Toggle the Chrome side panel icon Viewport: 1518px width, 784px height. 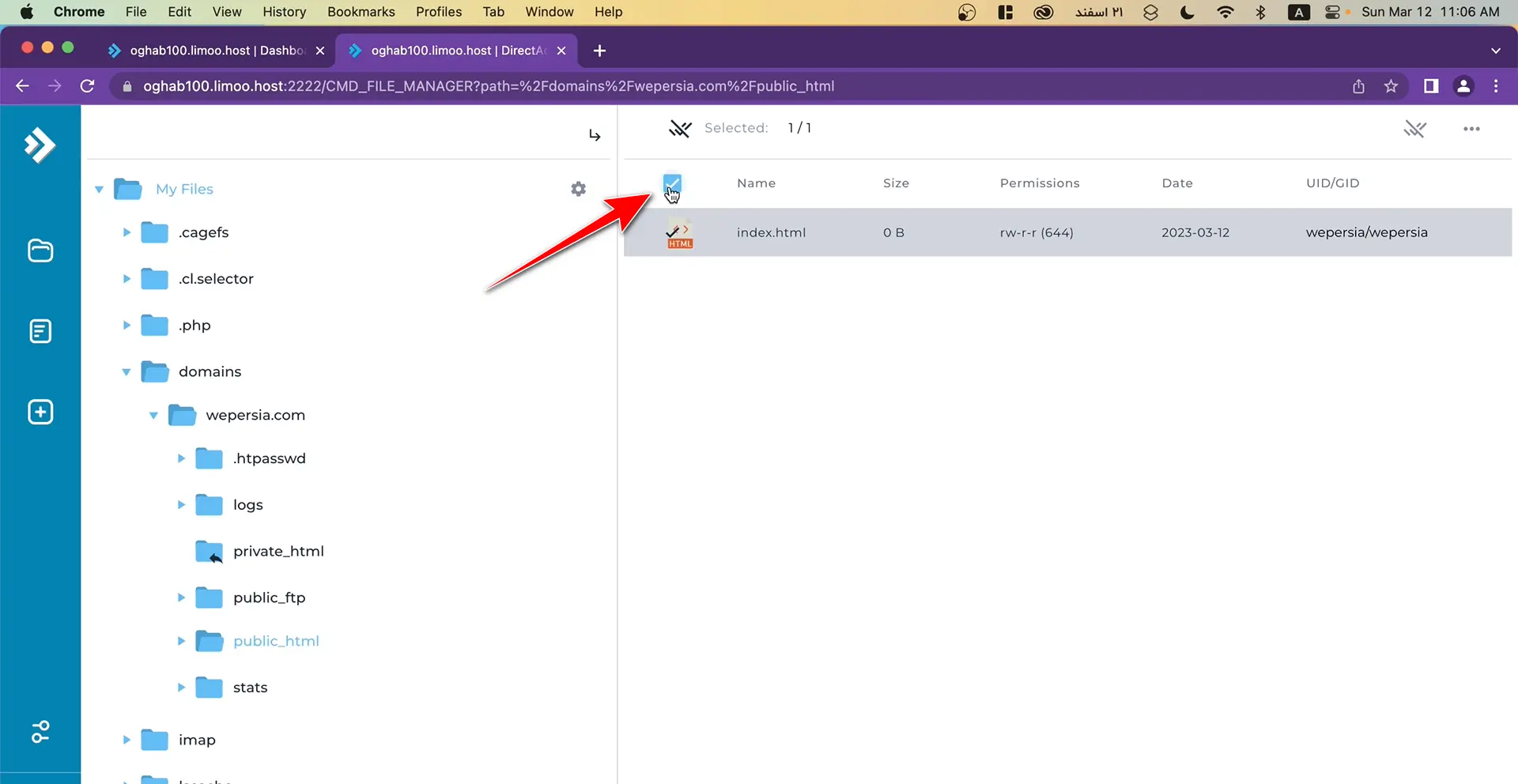tap(1431, 86)
